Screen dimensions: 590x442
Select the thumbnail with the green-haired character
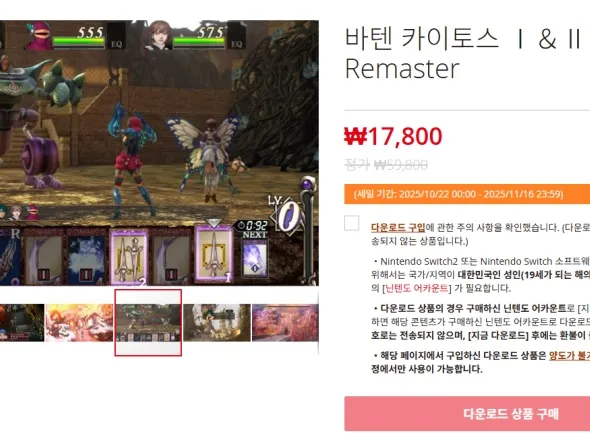[x=217, y=322]
